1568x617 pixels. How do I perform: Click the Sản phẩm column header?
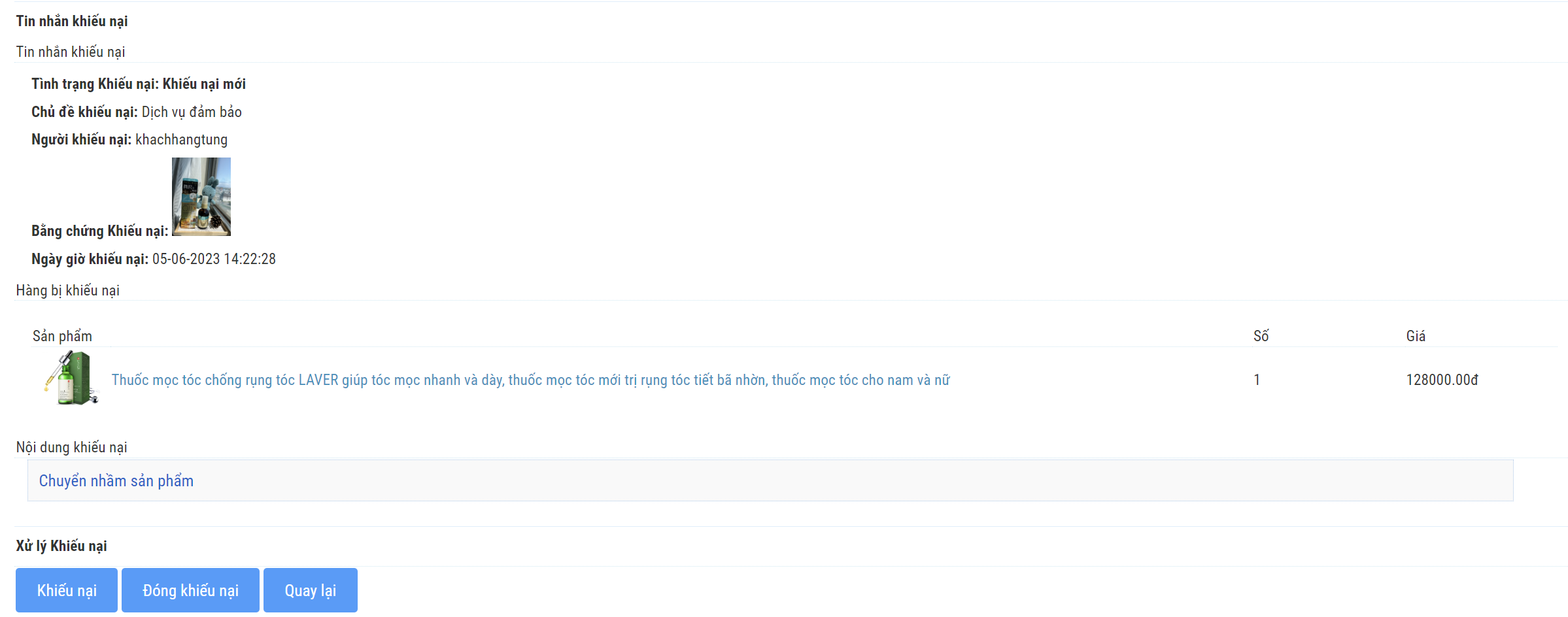[62, 336]
